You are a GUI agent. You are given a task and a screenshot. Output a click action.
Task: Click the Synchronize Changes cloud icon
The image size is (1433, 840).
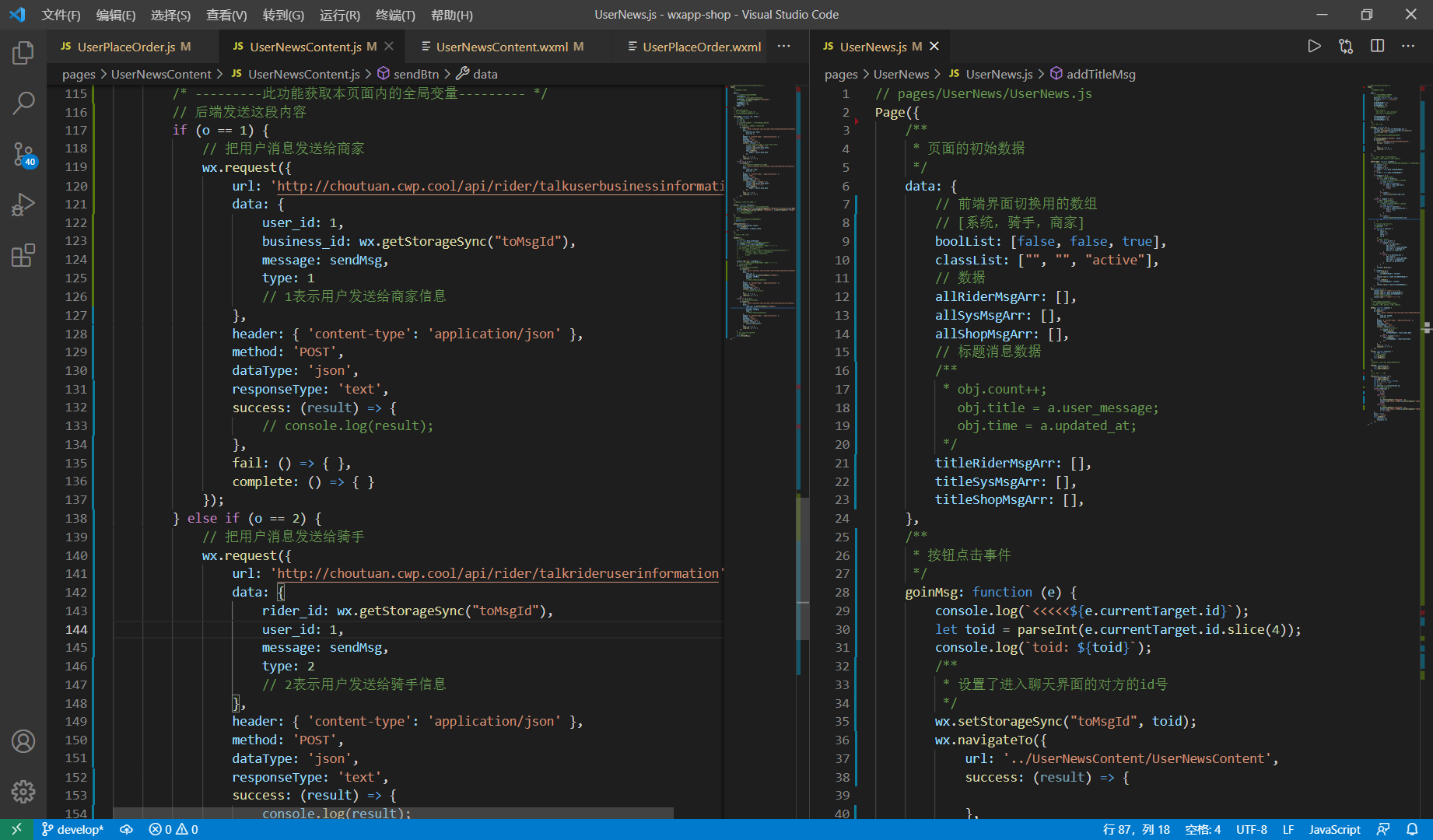pyautogui.click(x=126, y=830)
